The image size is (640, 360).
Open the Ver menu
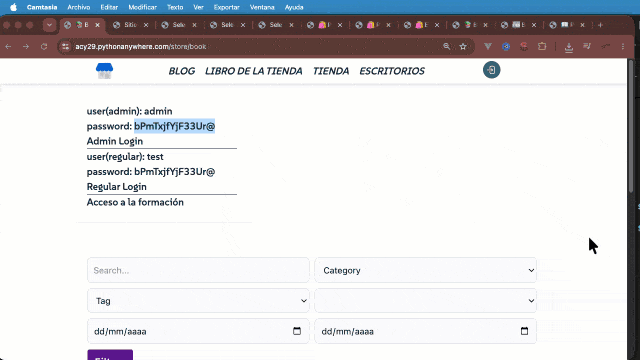coord(198,7)
